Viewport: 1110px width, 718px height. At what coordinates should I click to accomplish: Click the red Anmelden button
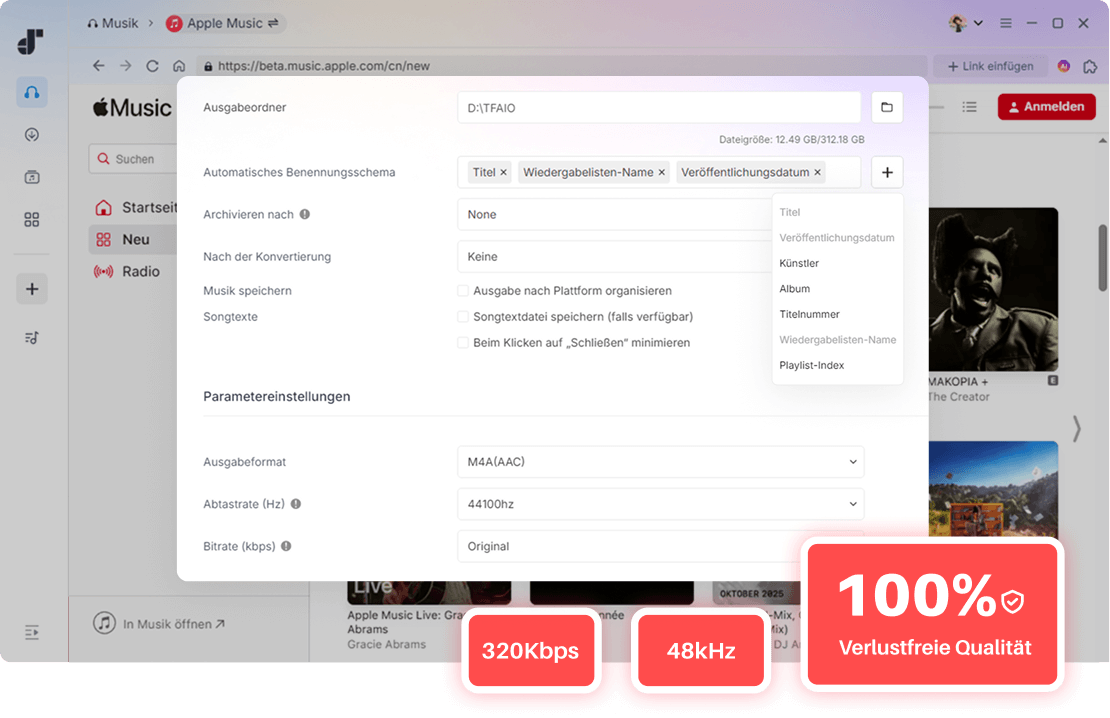[1046, 106]
